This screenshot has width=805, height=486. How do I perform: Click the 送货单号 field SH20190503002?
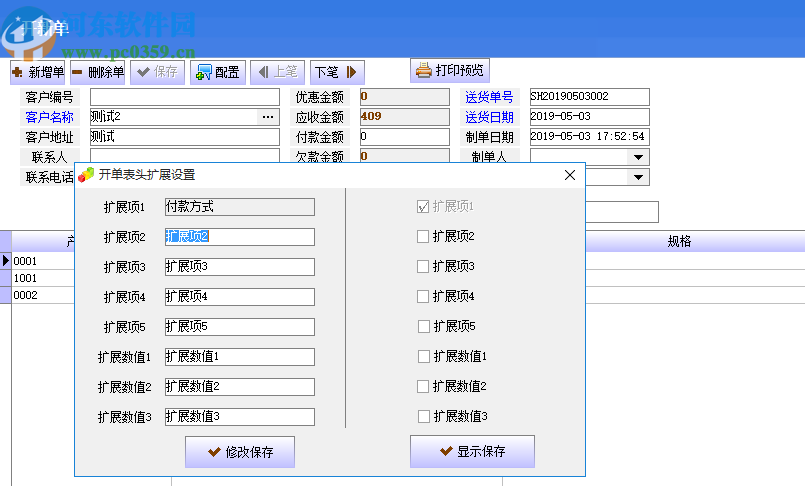point(589,97)
